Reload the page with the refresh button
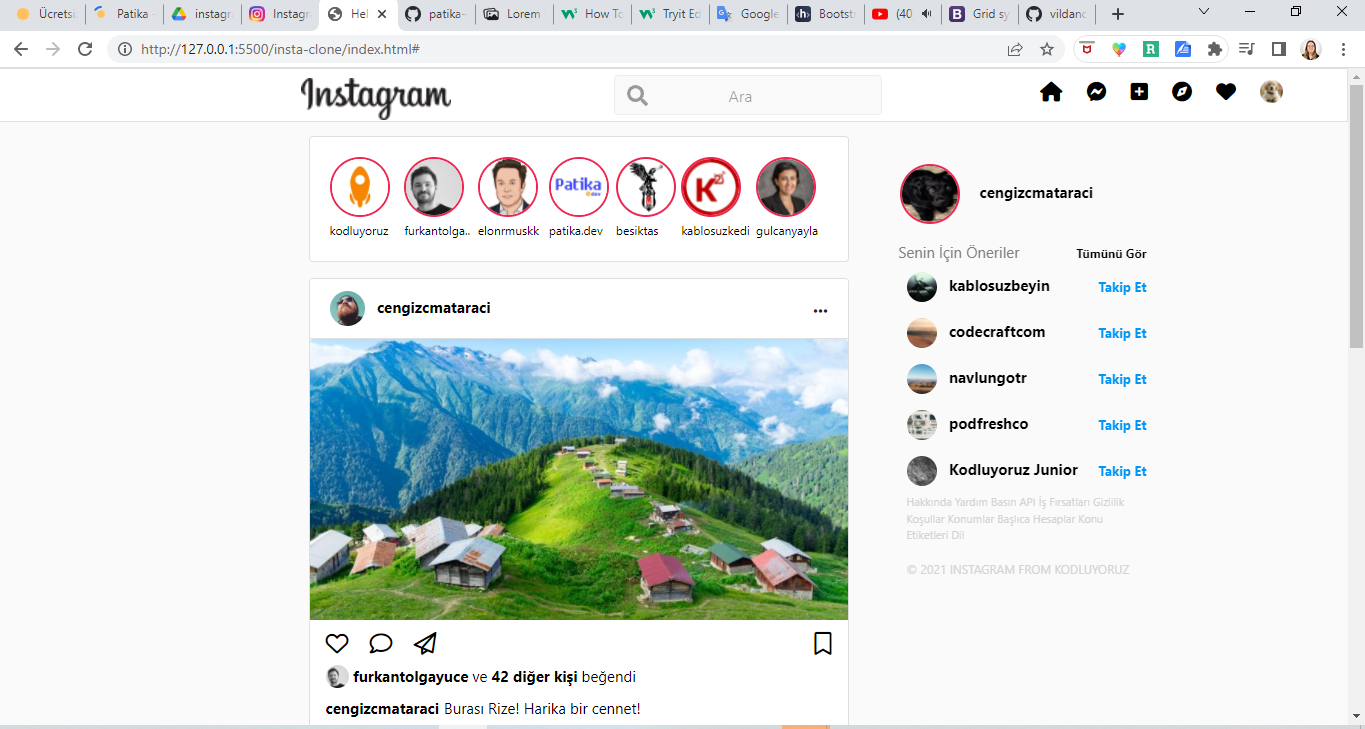Image resolution: width=1365 pixels, height=729 pixels. point(85,49)
